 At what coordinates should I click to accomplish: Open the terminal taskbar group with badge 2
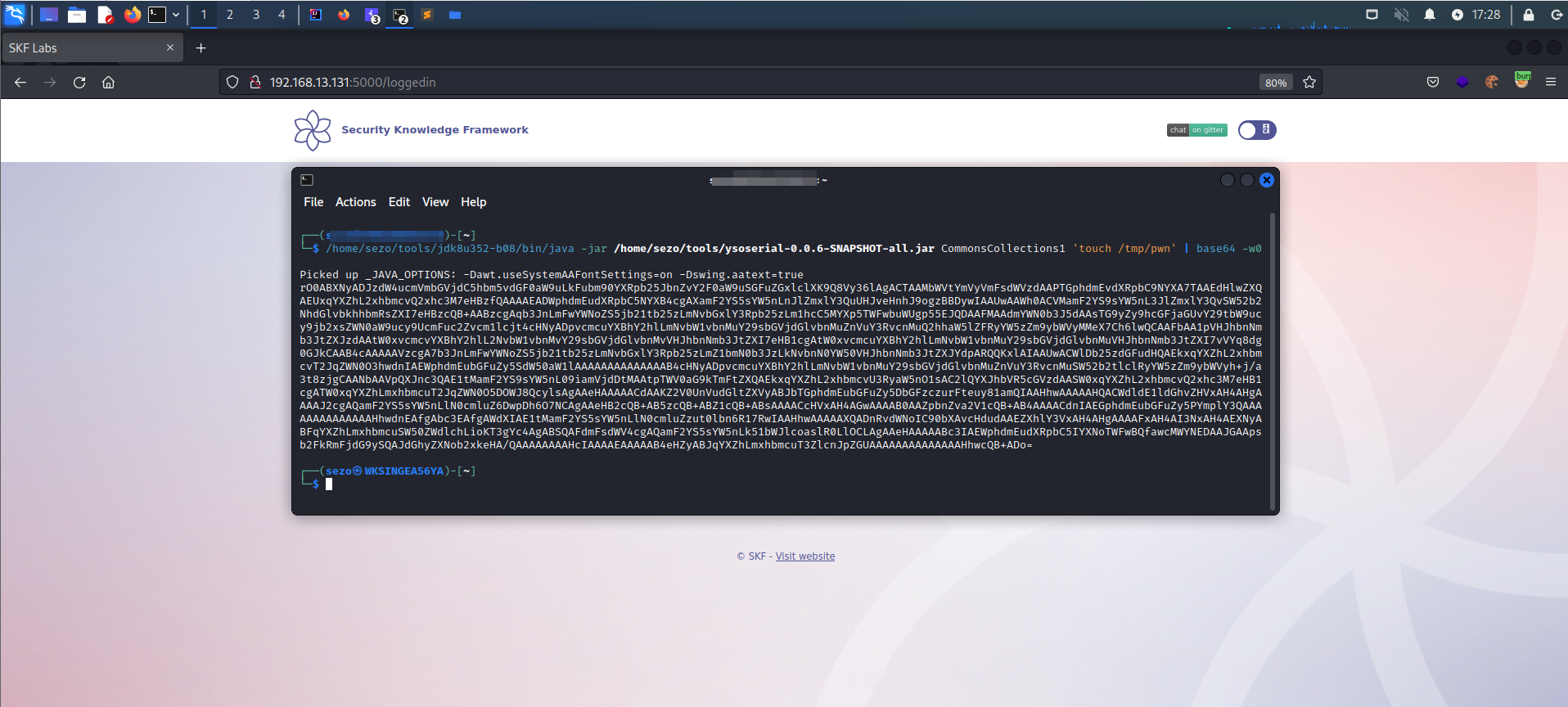coord(400,16)
